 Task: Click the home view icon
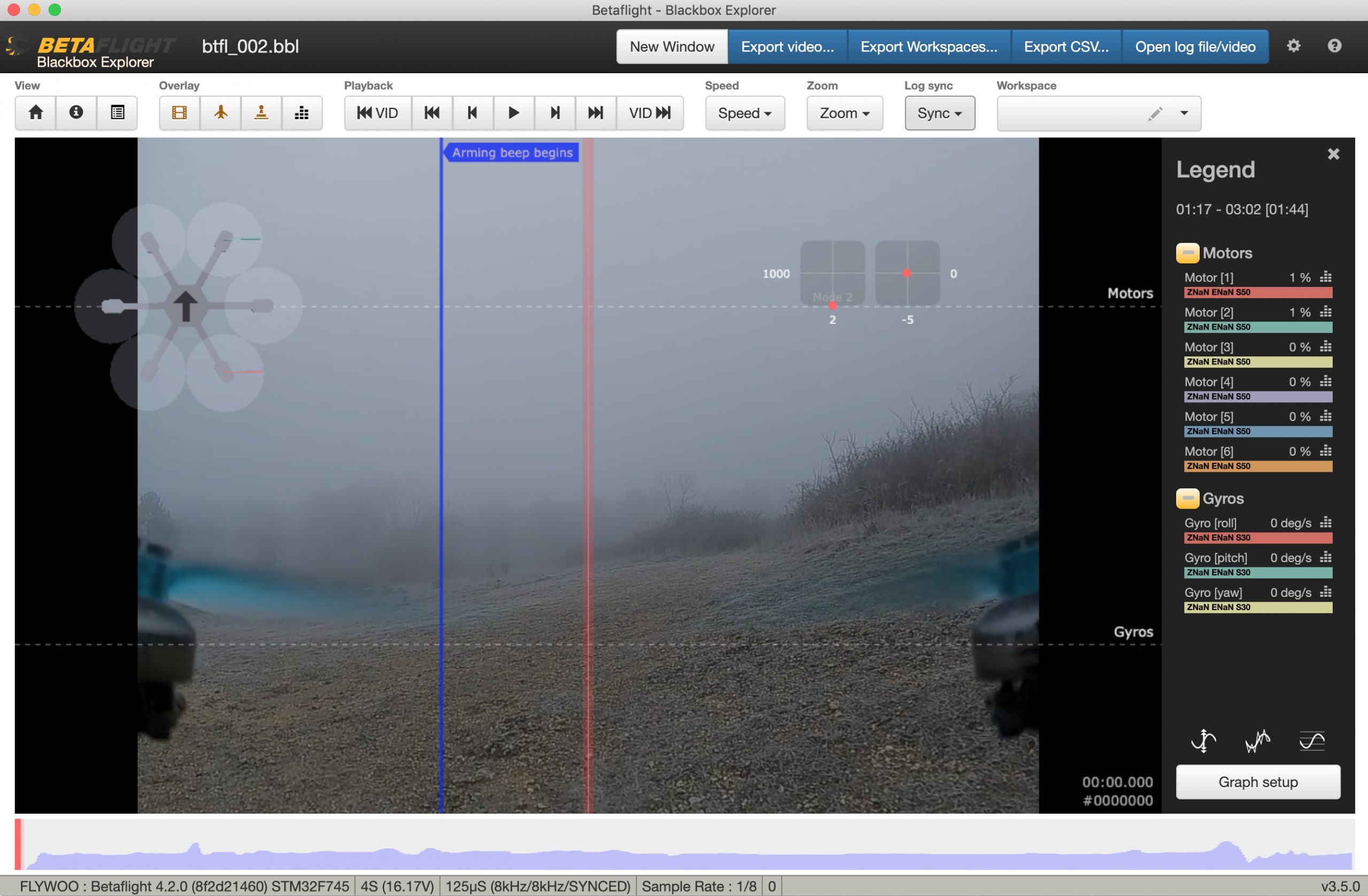pyautogui.click(x=36, y=113)
